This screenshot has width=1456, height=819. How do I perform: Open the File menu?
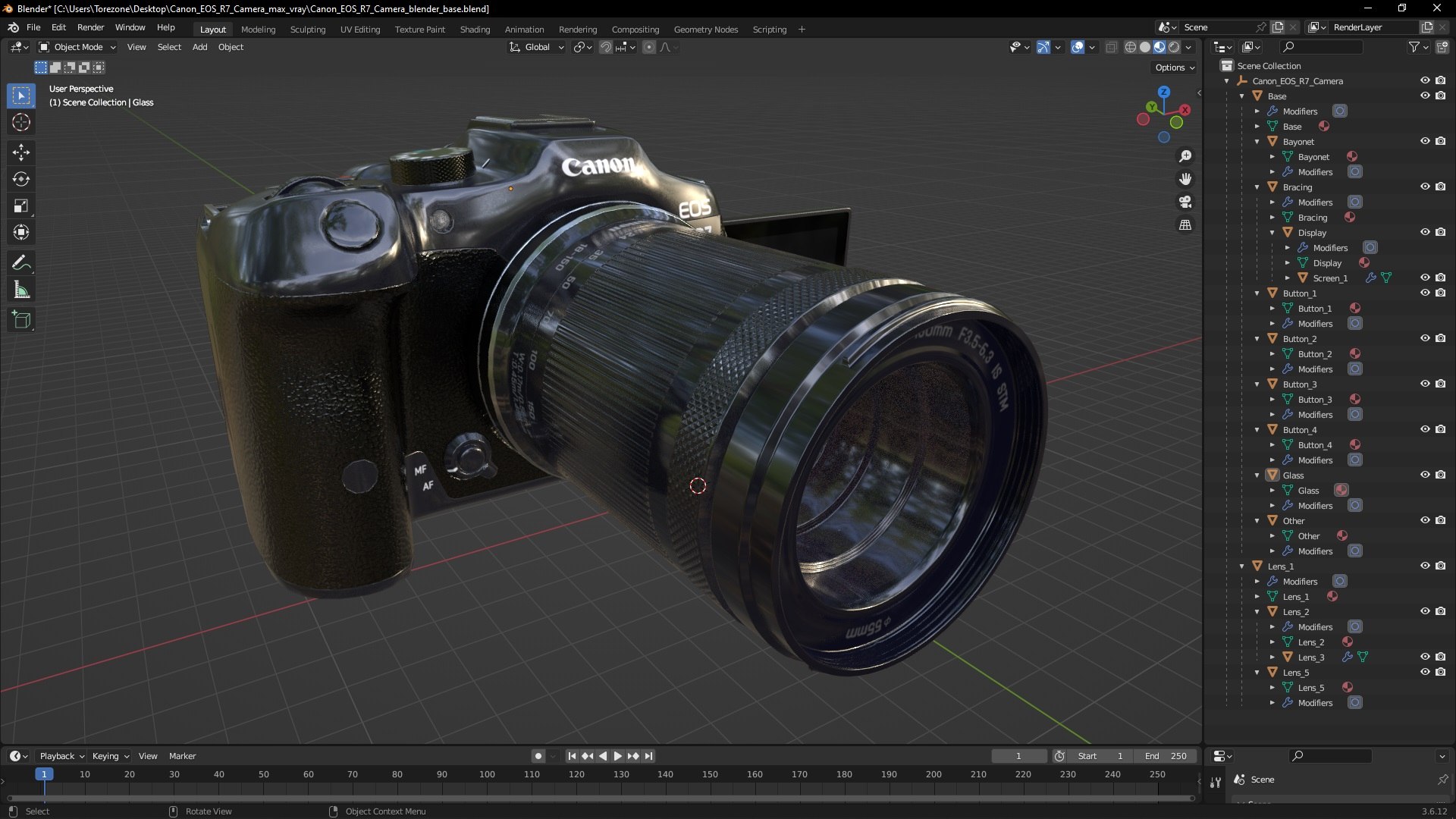[33, 27]
